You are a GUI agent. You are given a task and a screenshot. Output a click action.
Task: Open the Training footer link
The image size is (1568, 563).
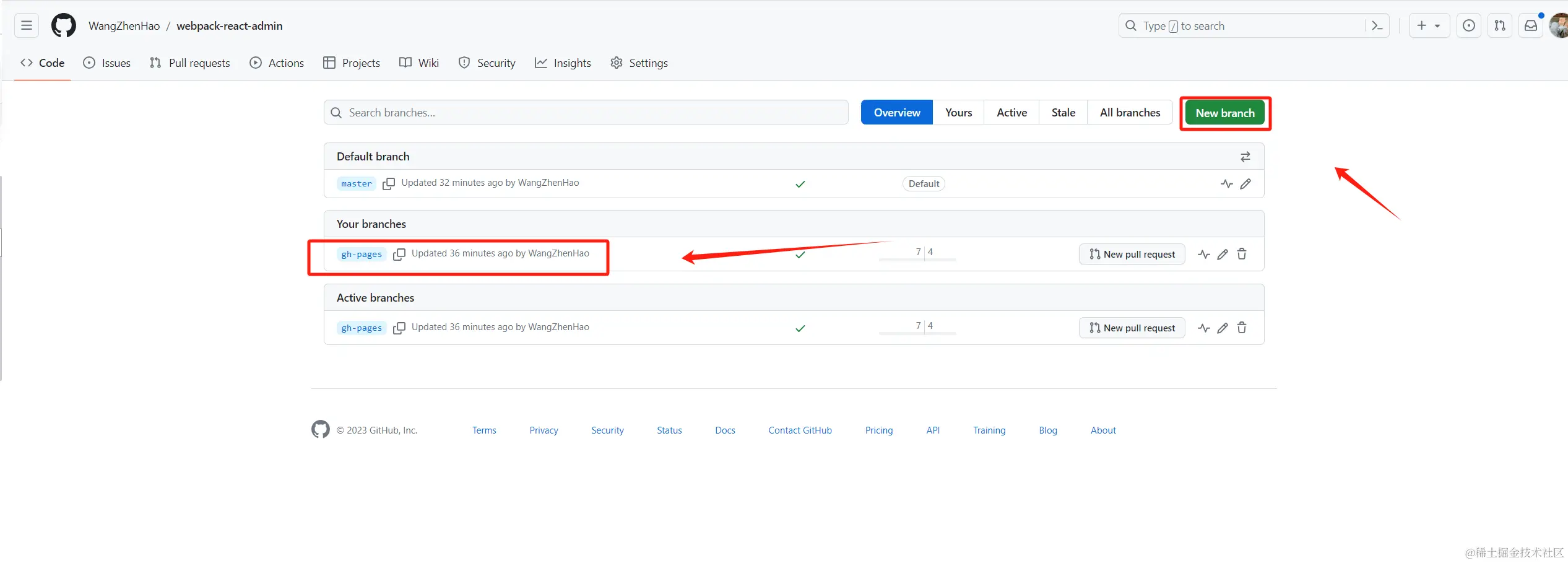click(x=989, y=430)
